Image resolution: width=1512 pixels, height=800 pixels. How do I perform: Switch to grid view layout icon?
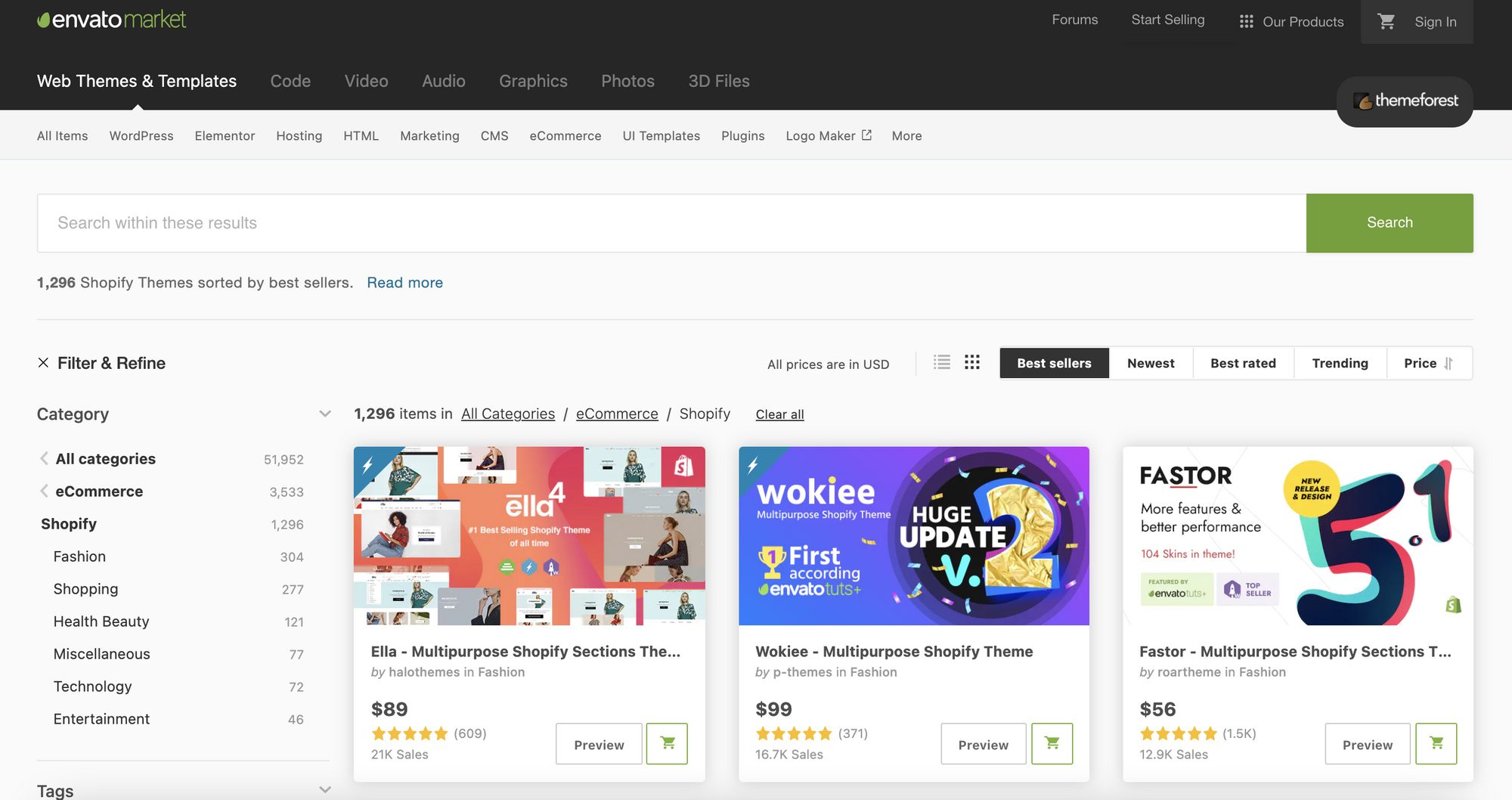point(972,363)
